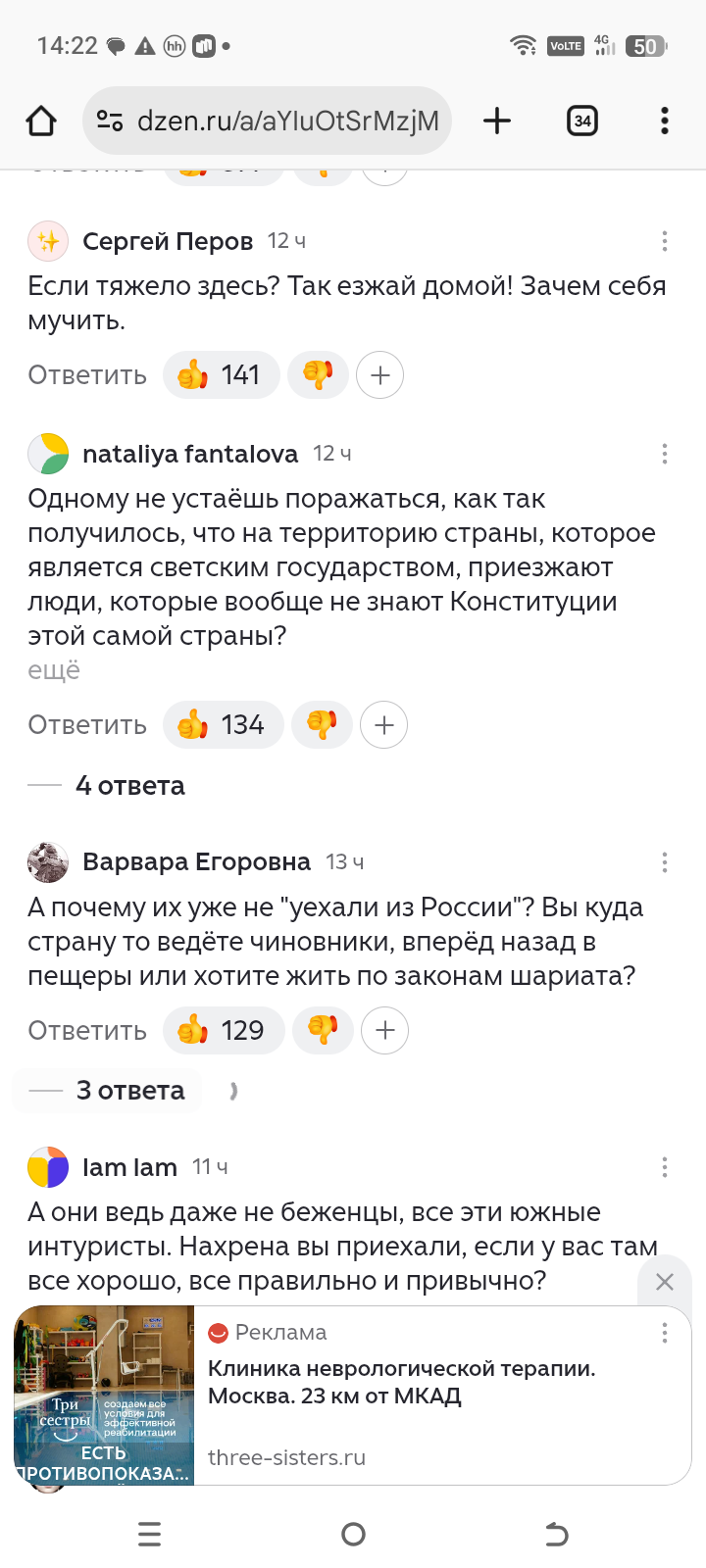Open the three-sisters.ru ad link
Screen dimensions: 706x1568
[286, 1457]
